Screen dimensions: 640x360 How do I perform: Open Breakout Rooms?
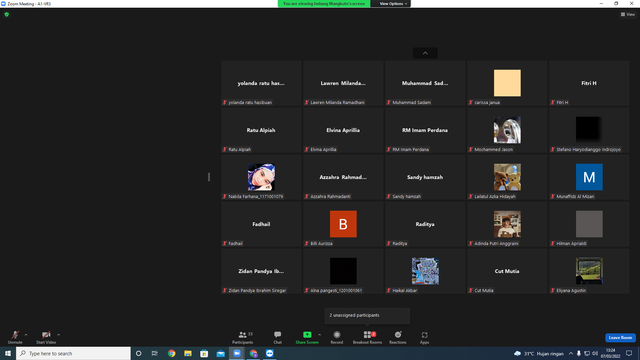367,337
